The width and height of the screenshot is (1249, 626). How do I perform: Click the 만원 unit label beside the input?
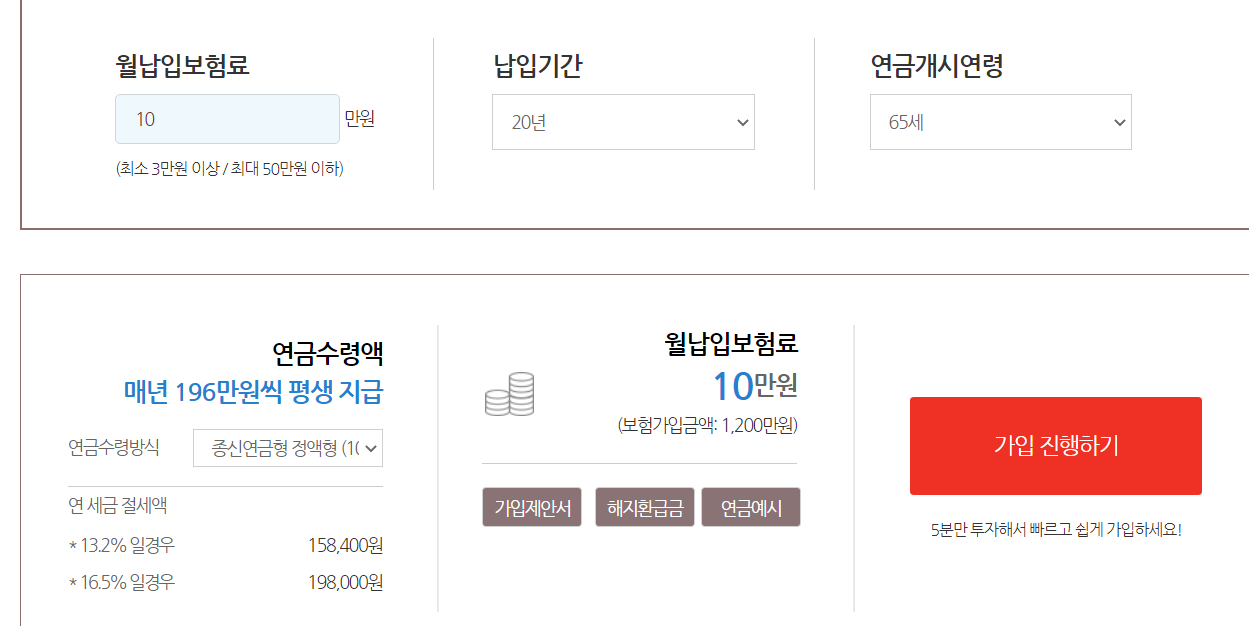coord(360,119)
